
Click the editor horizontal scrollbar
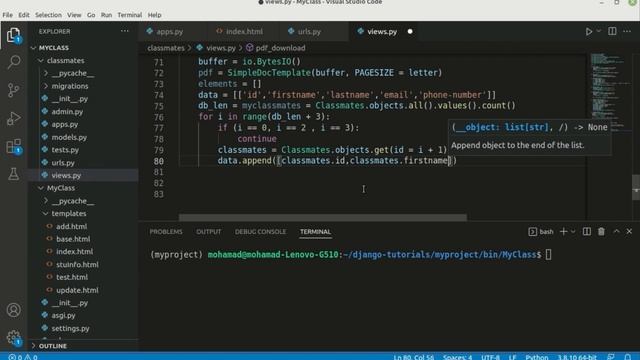pos(322,218)
